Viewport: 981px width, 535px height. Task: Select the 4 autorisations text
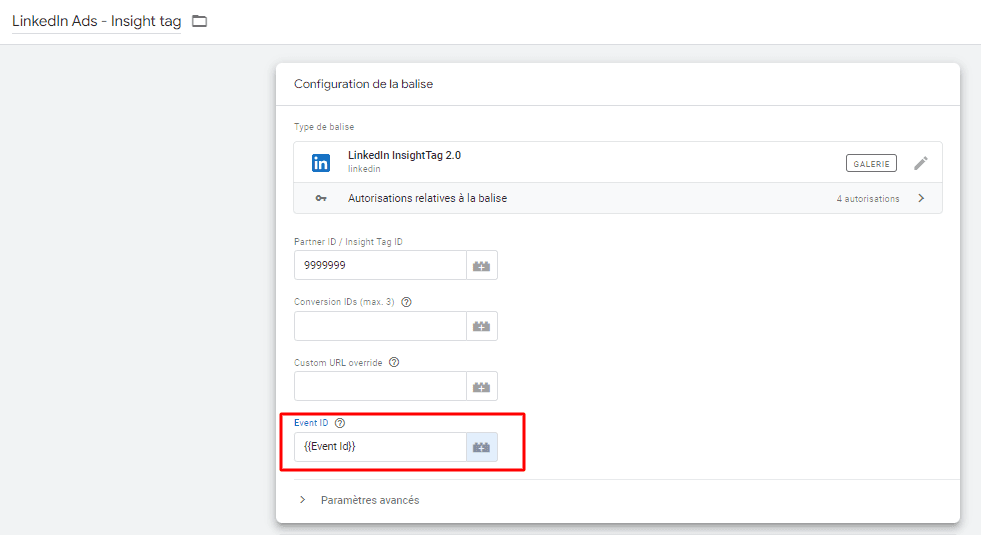point(868,199)
